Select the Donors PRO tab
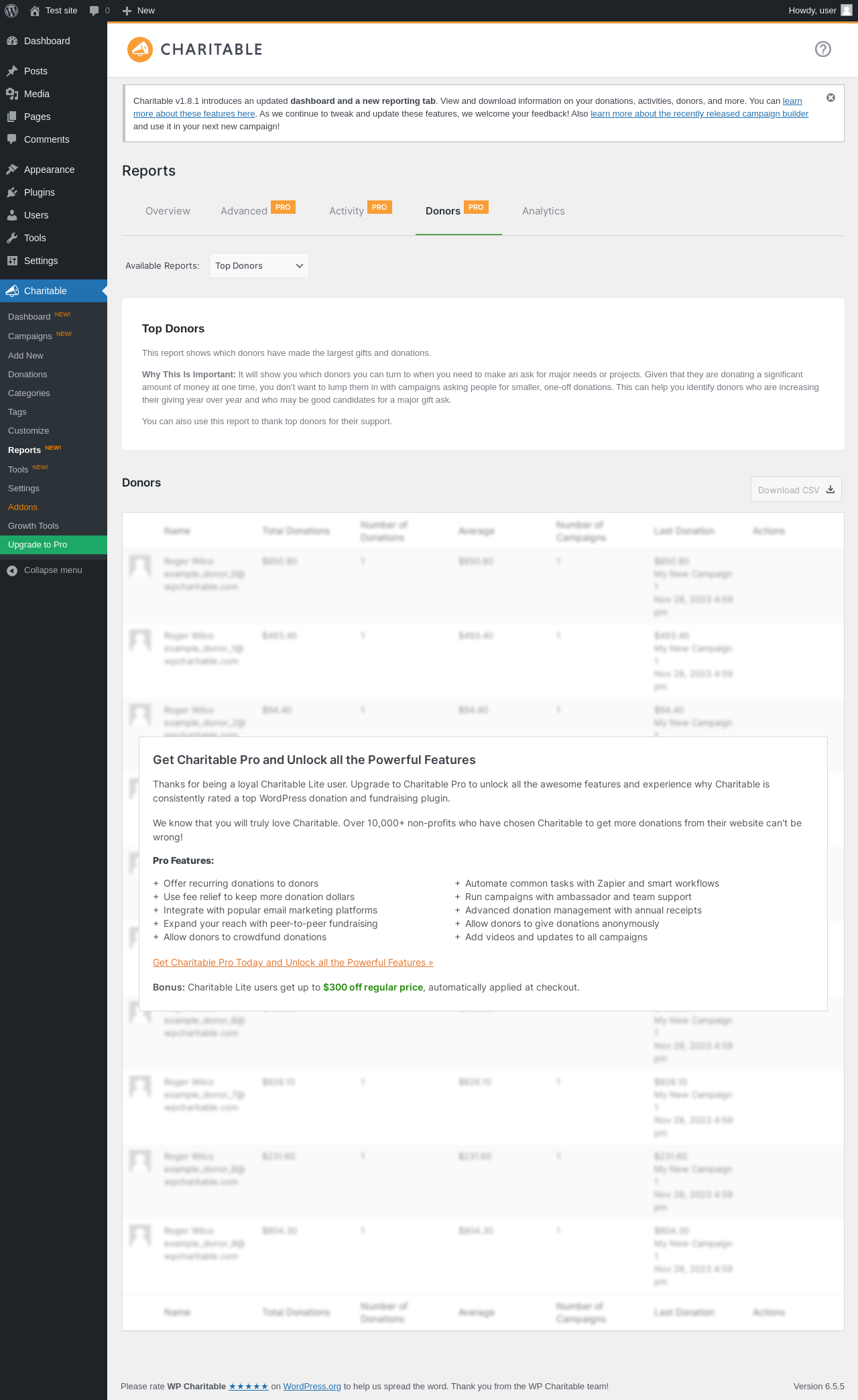 458,211
